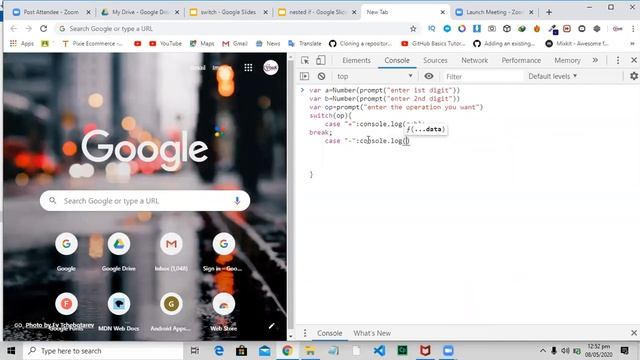Close the bottom drawer
The width and height of the screenshot is (640, 360).
(634, 333)
